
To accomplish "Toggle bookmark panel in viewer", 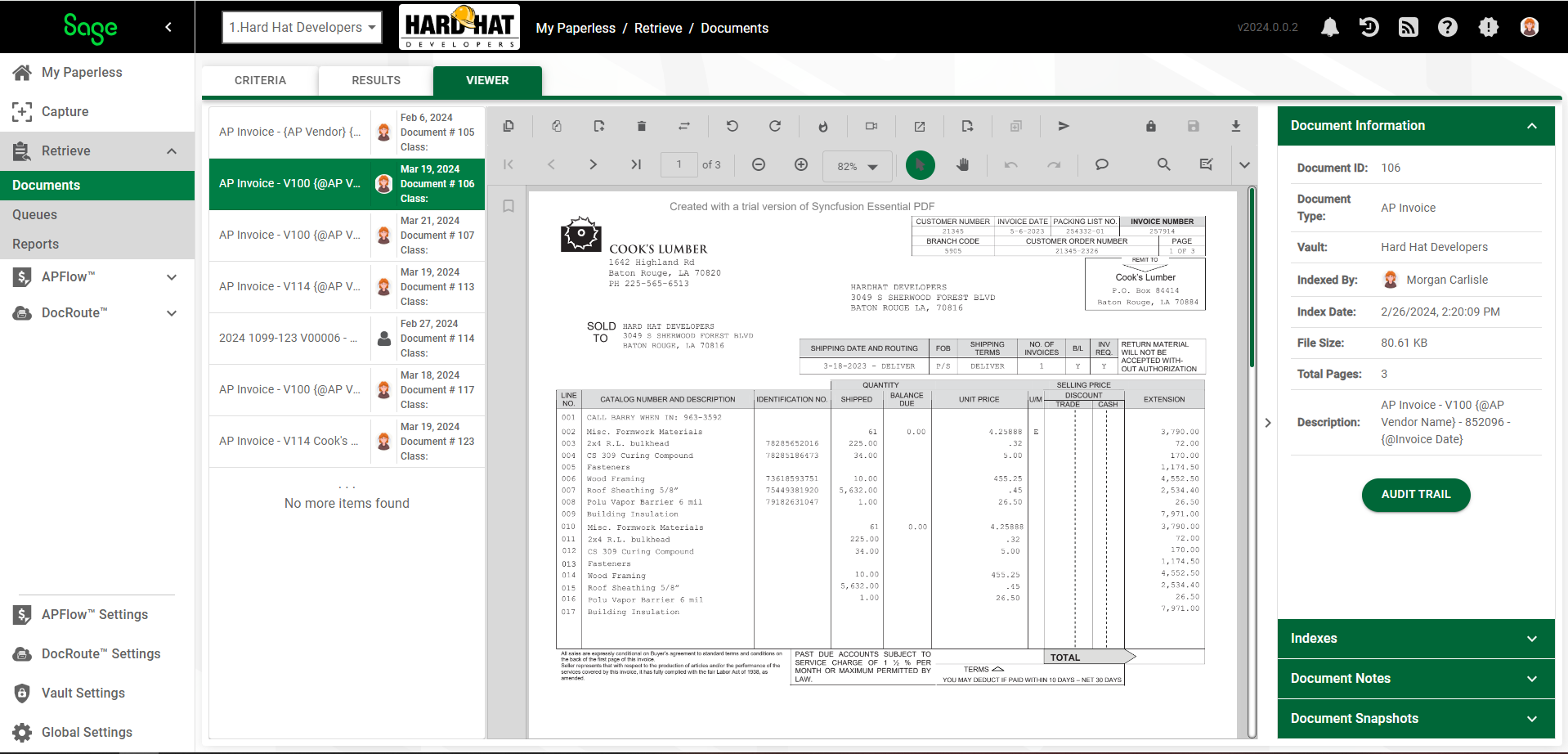I will (x=508, y=206).
